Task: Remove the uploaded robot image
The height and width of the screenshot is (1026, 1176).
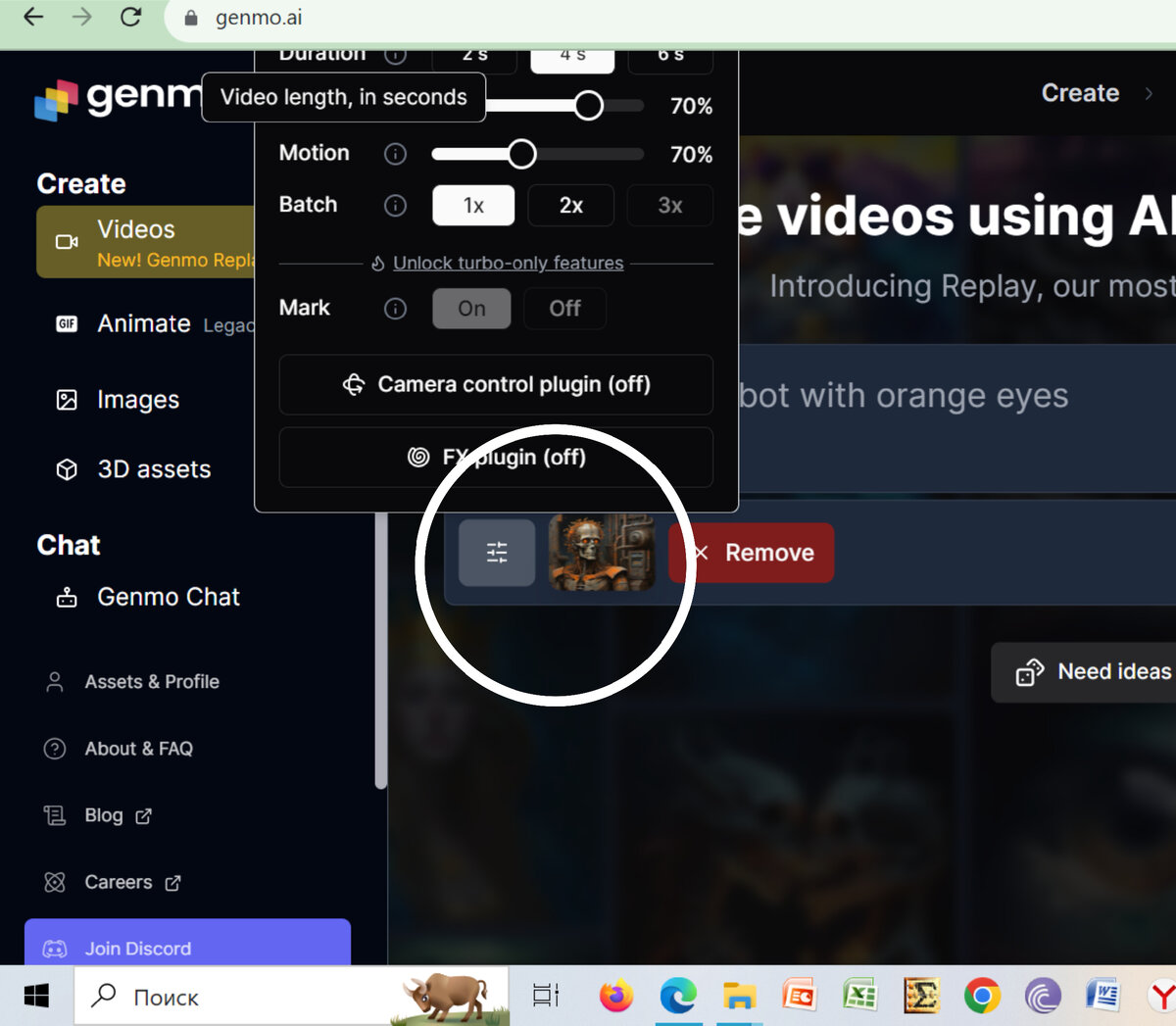Action: (x=752, y=553)
